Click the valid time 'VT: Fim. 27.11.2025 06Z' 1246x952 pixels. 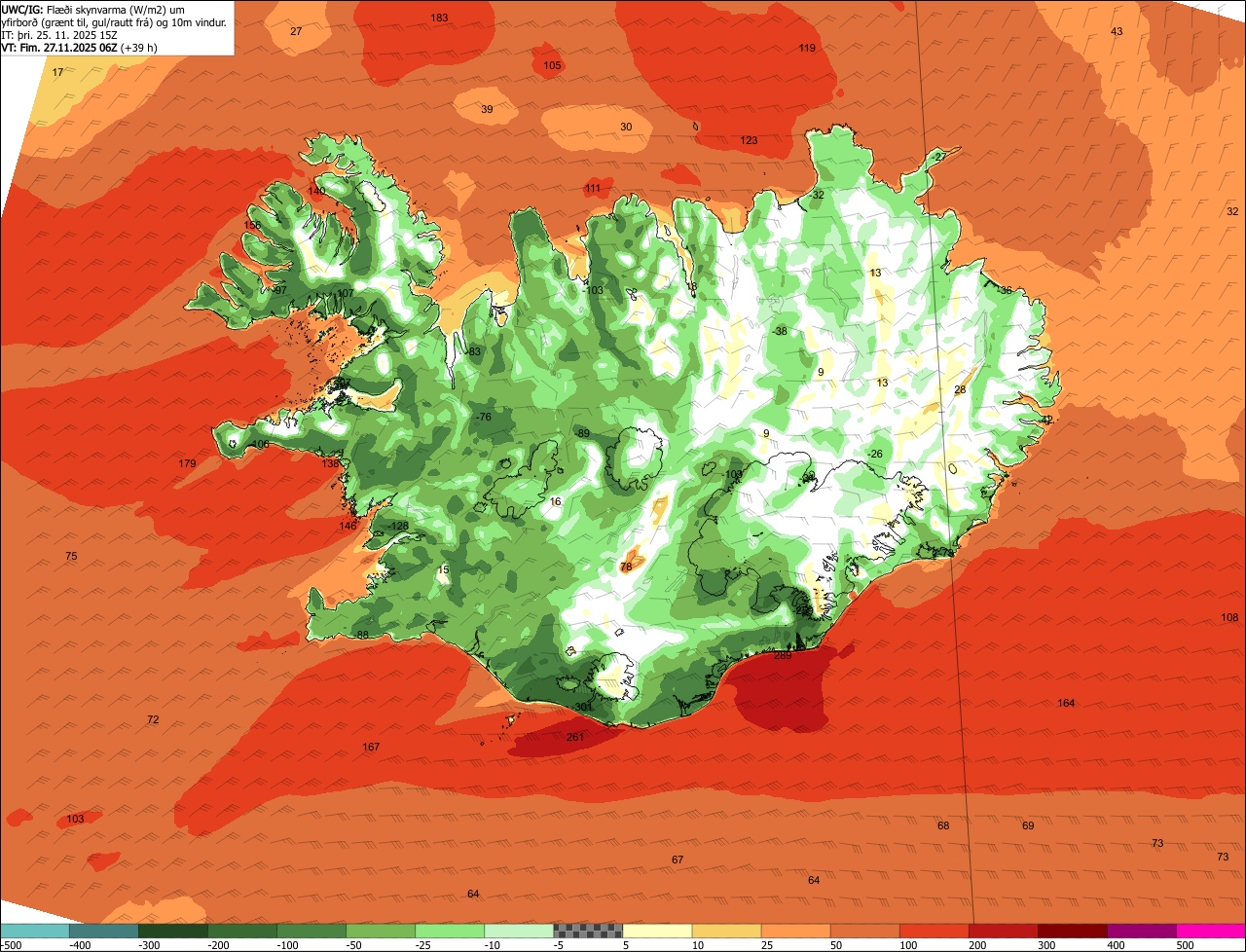(x=60, y=47)
